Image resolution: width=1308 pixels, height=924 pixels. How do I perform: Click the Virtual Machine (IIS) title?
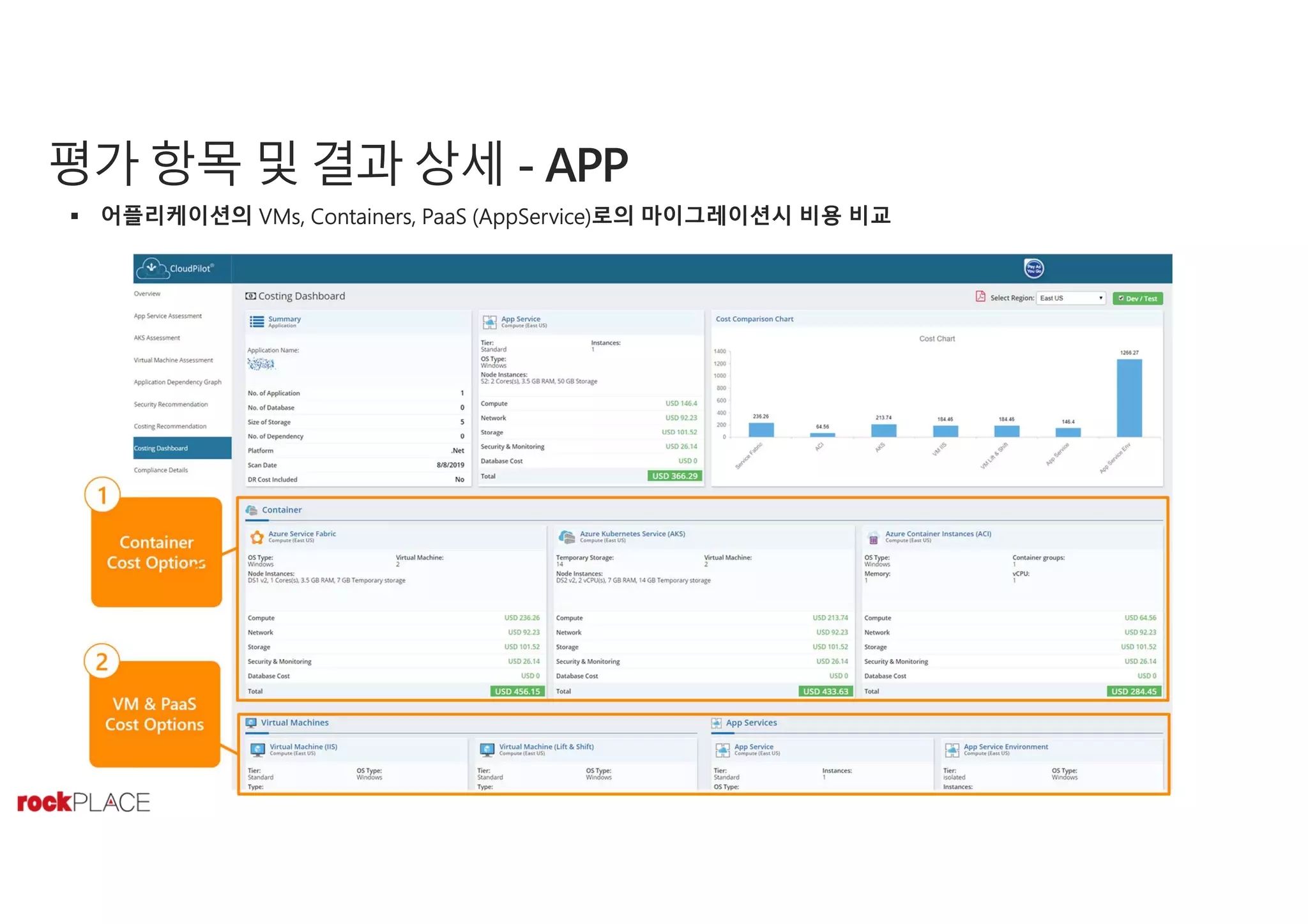pos(303,746)
